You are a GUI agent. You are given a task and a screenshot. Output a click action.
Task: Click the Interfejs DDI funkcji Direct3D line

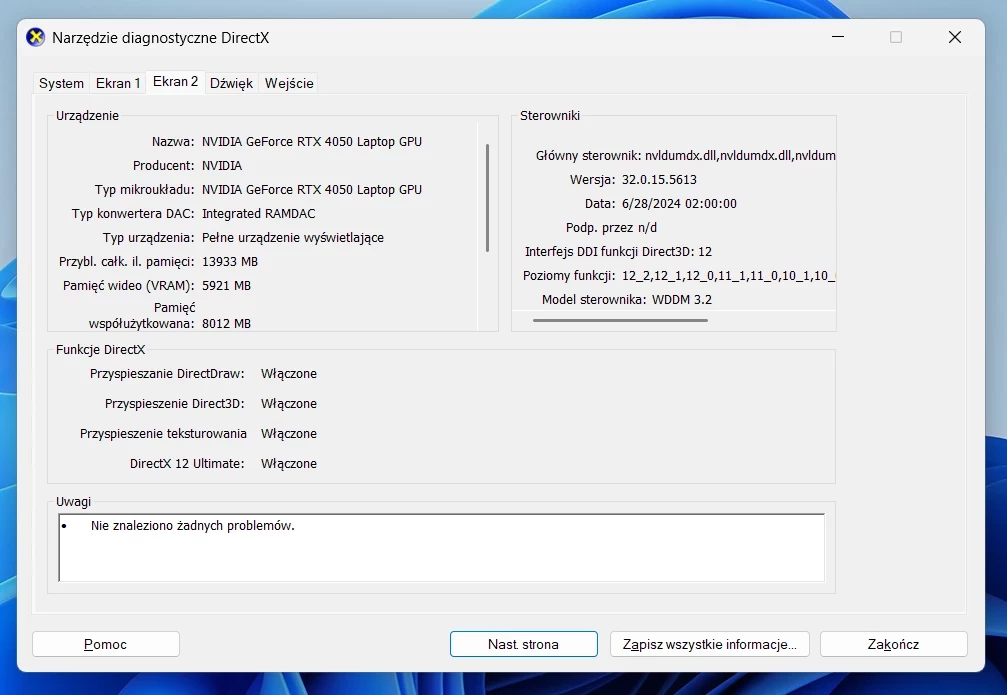coord(618,252)
